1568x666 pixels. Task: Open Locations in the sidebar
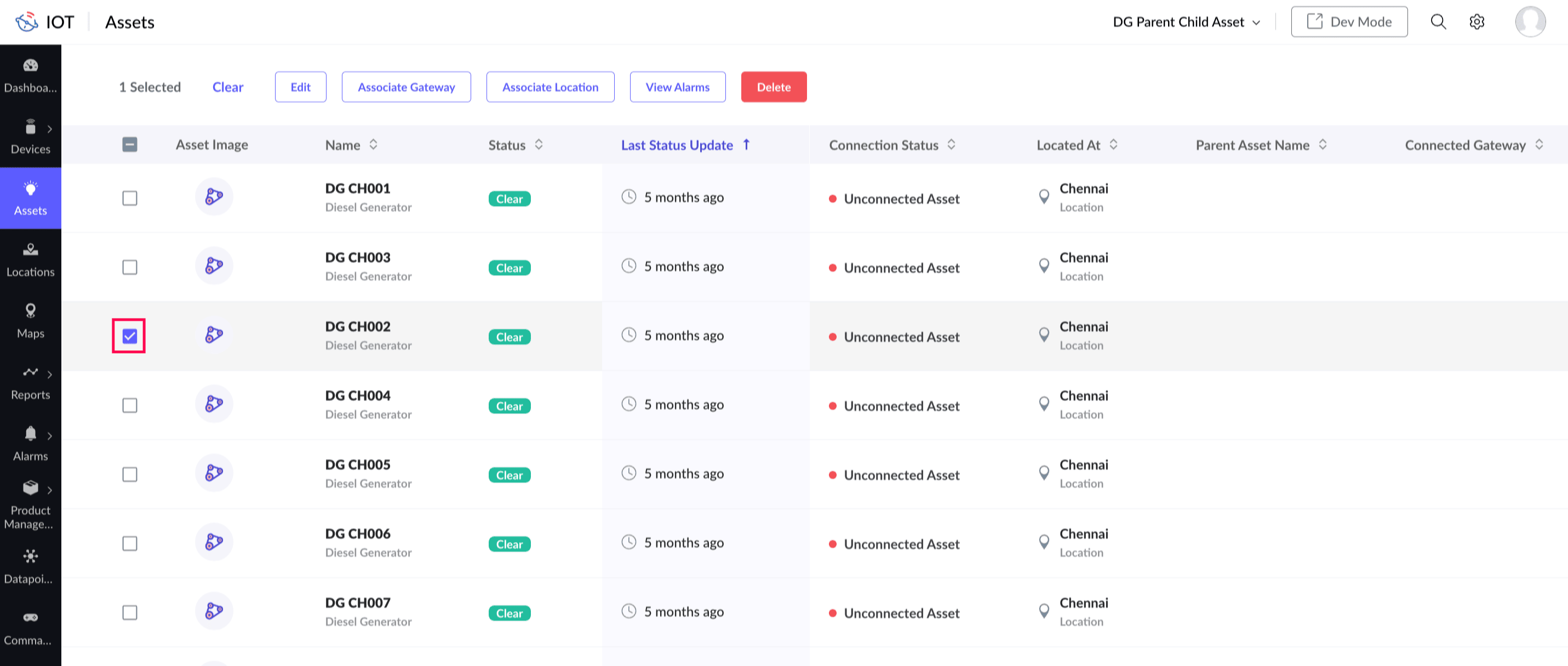[x=31, y=259]
